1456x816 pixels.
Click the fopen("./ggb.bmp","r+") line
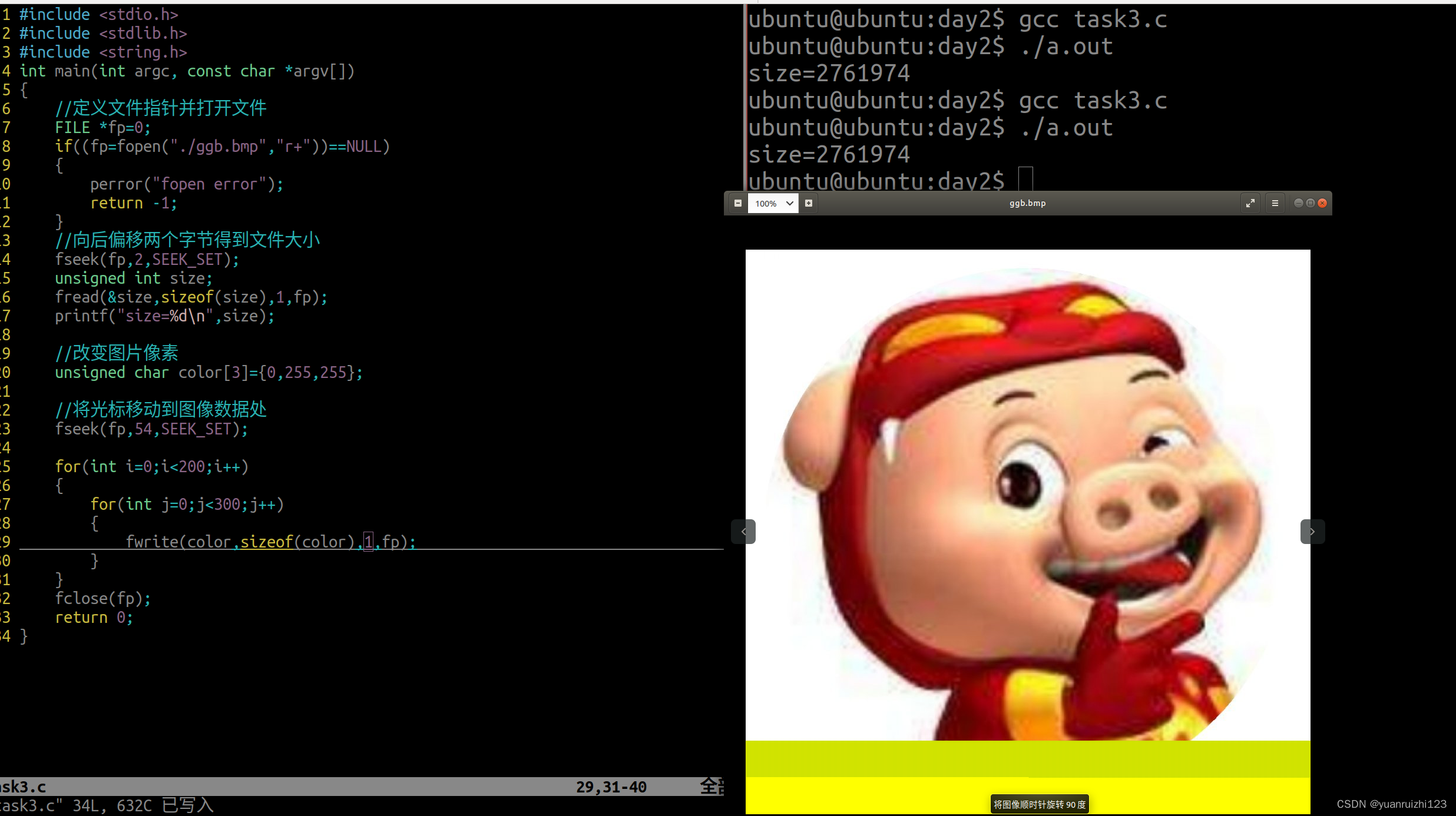[223, 147]
